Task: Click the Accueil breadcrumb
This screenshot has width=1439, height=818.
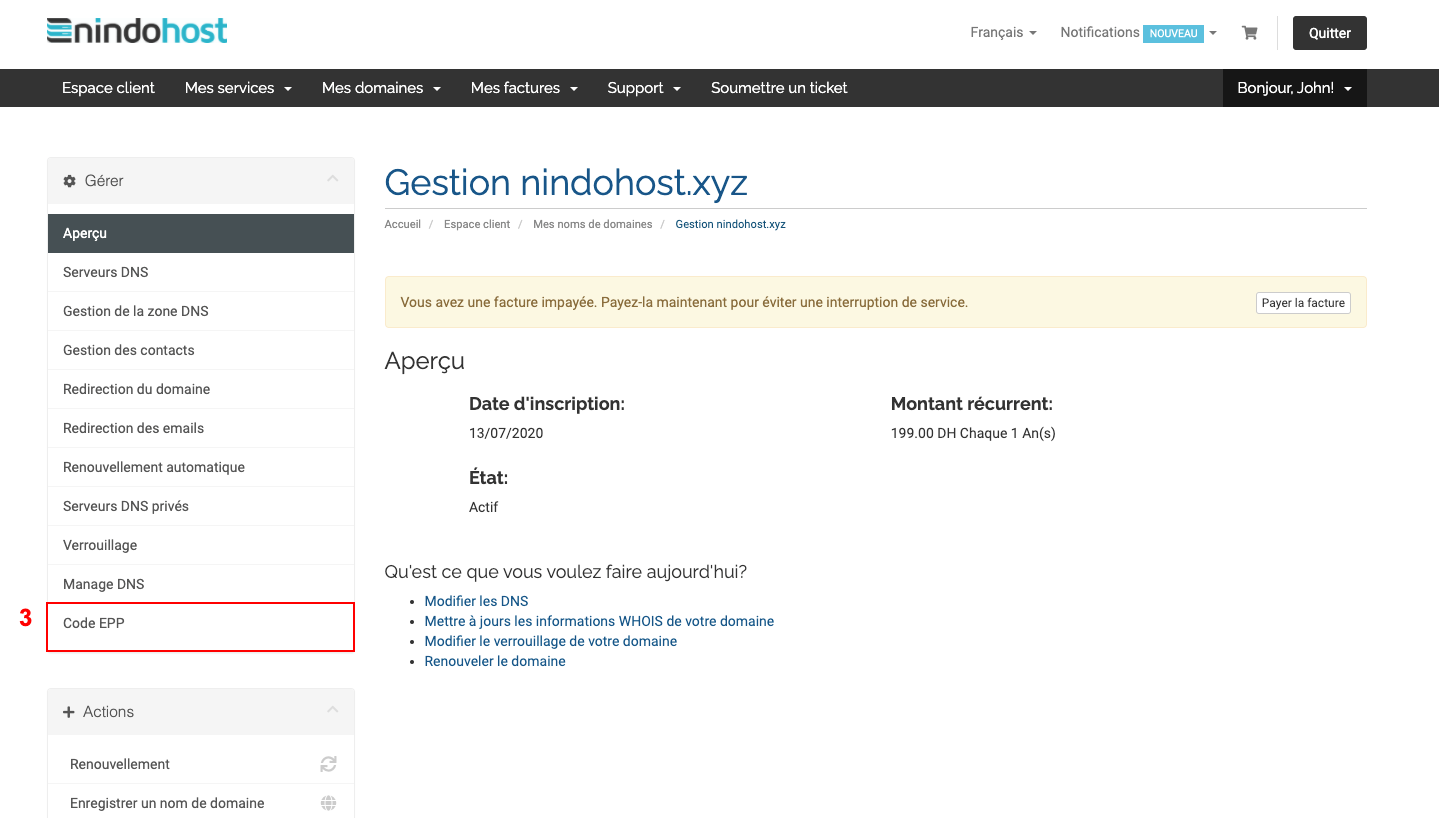Action: [x=403, y=224]
